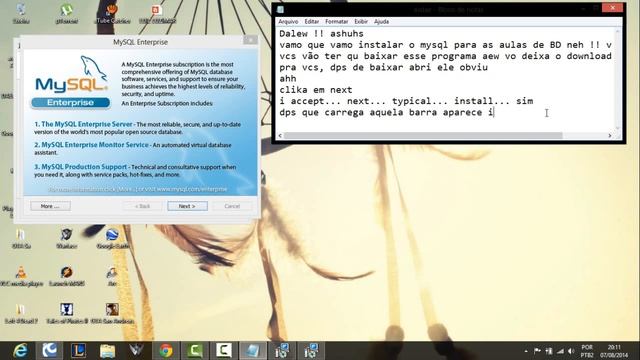Show hidden system tray icons
Screen dimensions: 640x360
[526, 351]
